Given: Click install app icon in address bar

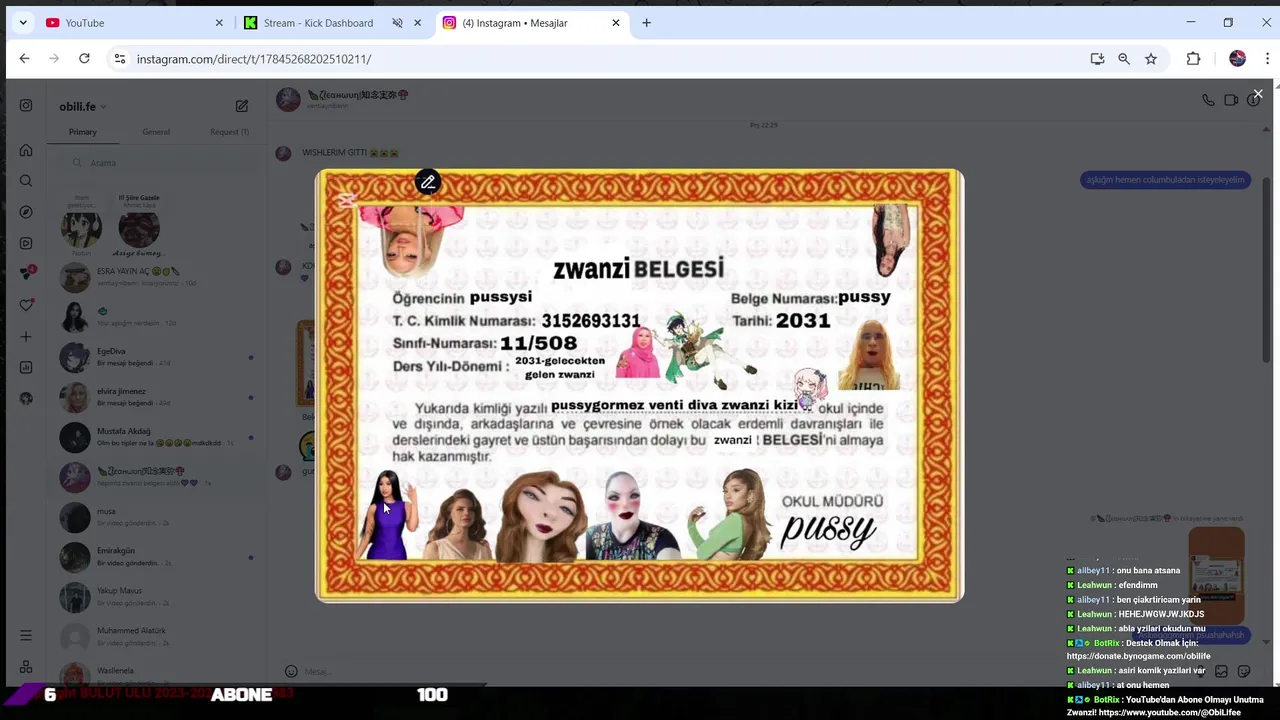Looking at the screenshot, I should [x=1097, y=59].
